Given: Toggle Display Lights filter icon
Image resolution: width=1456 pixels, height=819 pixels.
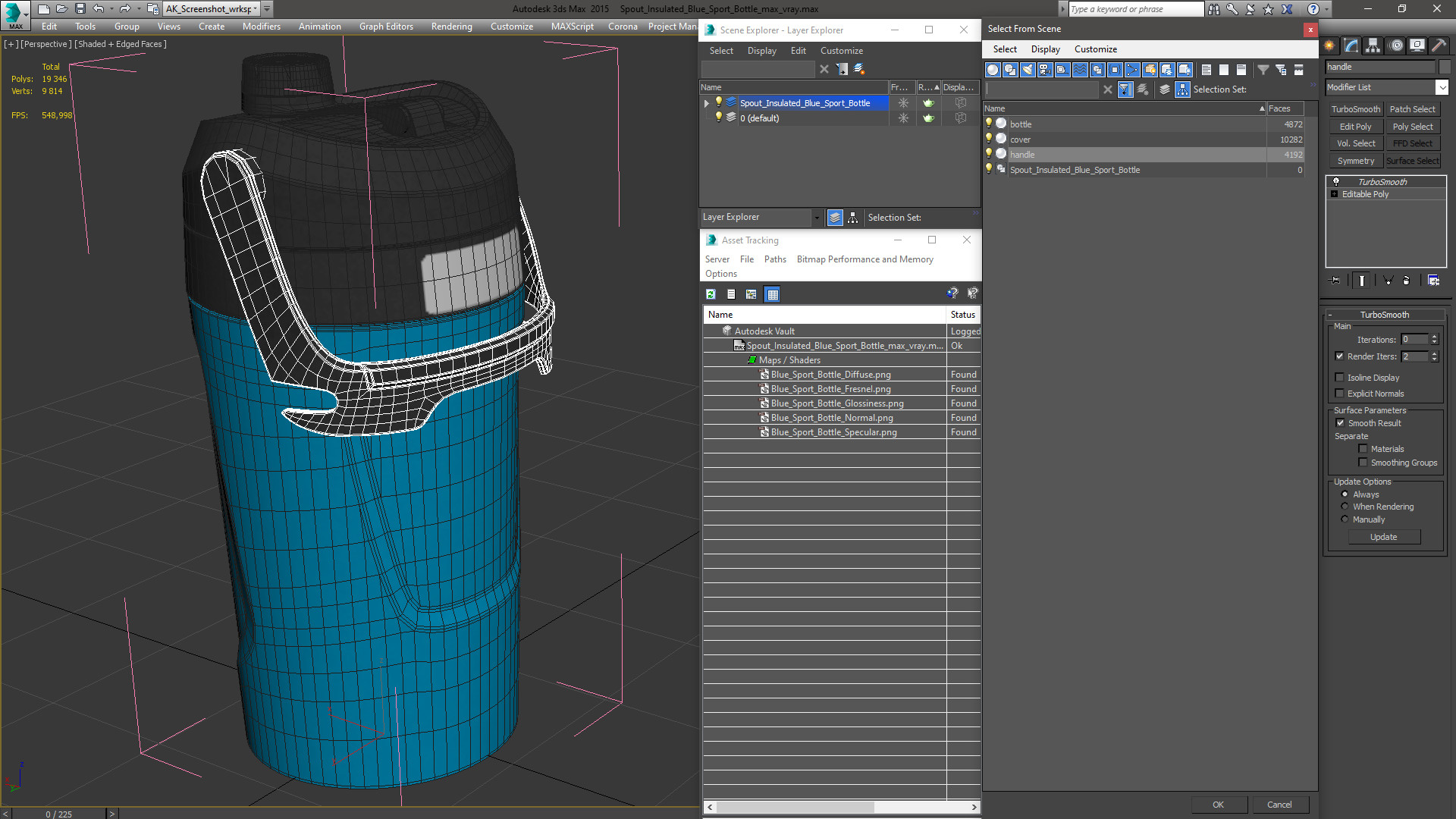Looking at the screenshot, I should pyautogui.click(x=1028, y=70).
